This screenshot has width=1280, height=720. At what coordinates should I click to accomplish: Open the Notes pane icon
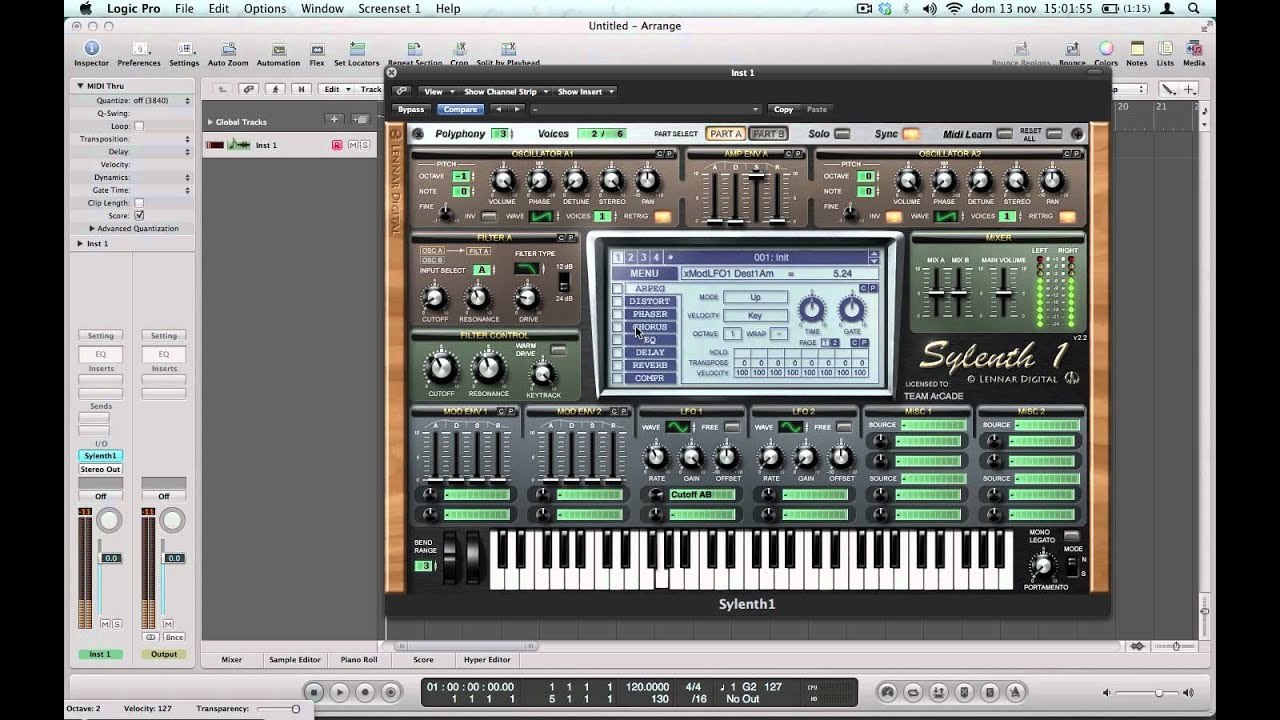(x=1137, y=49)
